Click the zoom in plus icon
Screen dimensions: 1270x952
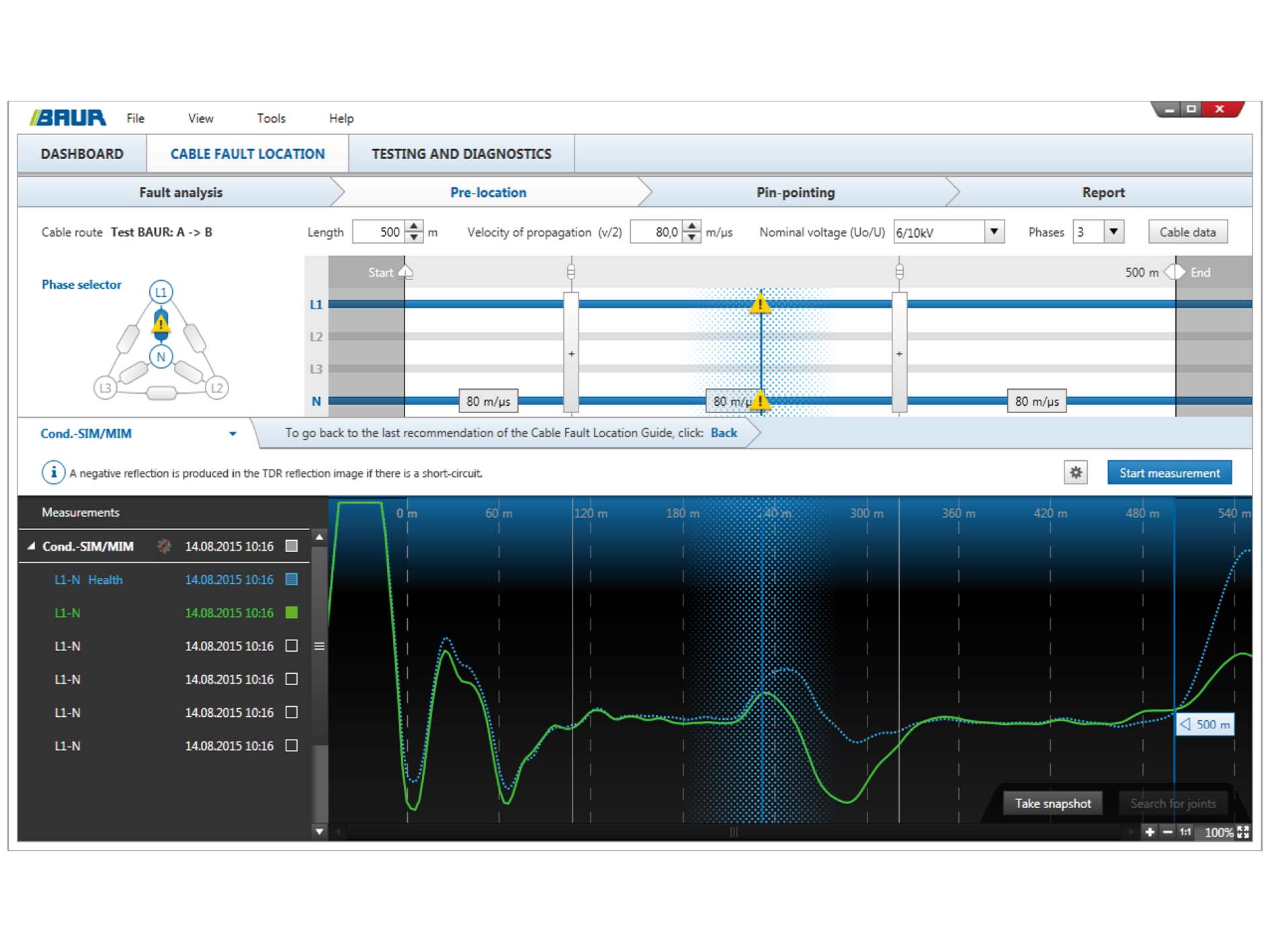pyautogui.click(x=1150, y=832)
